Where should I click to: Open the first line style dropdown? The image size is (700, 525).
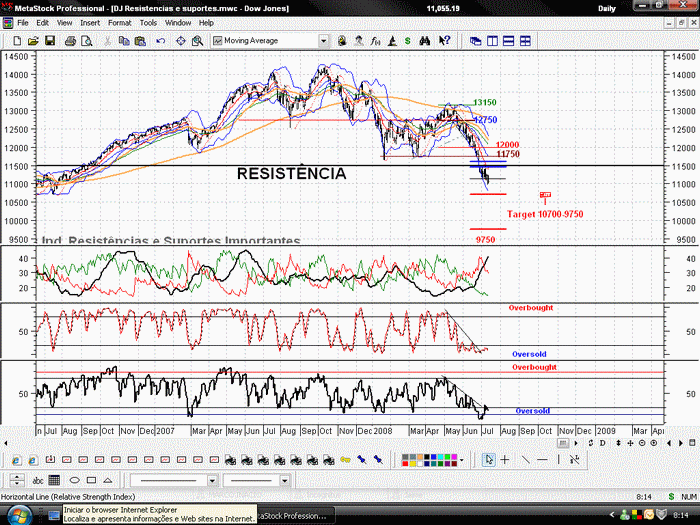click(x=212, y=480)
